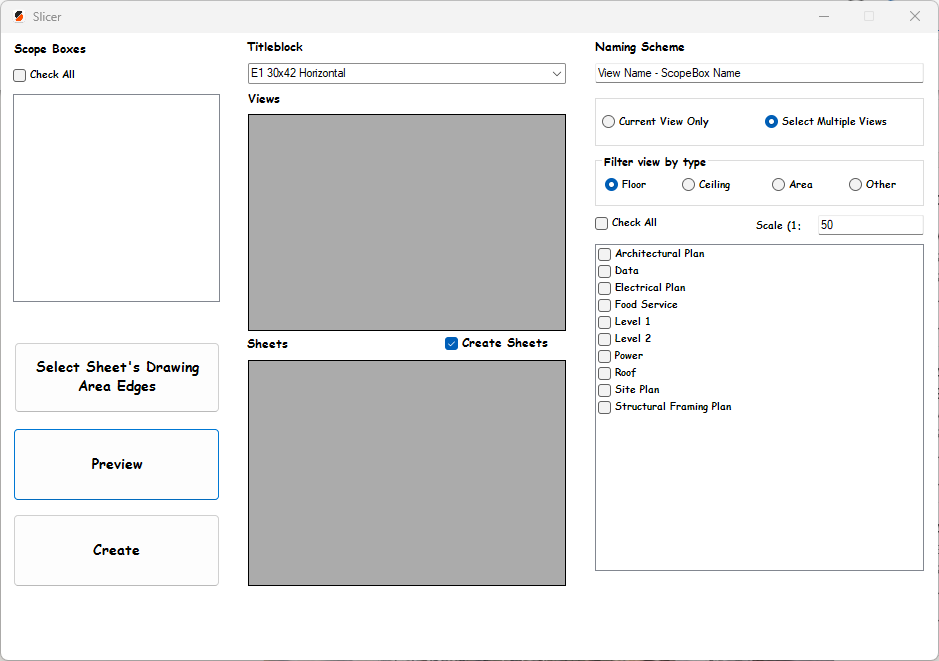This screenshot has height=661, width=939.
Task: Tick the Electrical Plan checkbox
Action: click(605, 288)
